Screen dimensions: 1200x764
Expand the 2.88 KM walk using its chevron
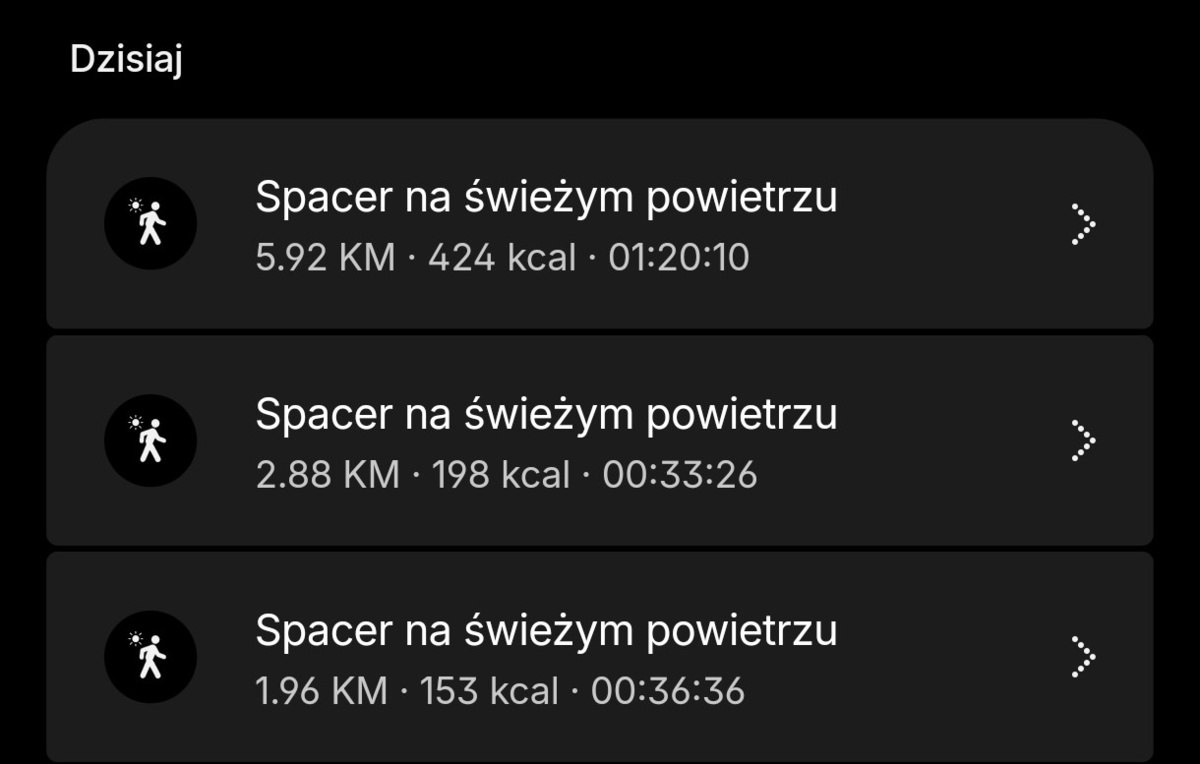coord(1082,440)
